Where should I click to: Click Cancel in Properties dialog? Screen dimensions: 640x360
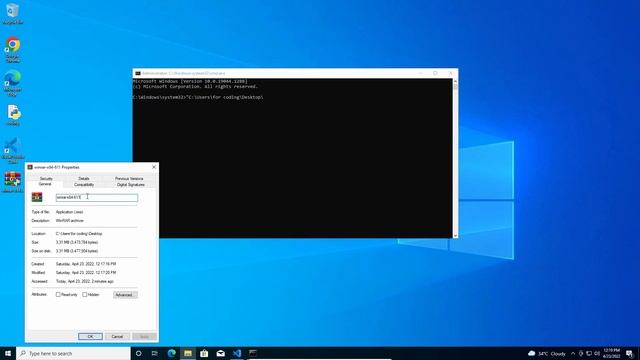pos(117,336)
